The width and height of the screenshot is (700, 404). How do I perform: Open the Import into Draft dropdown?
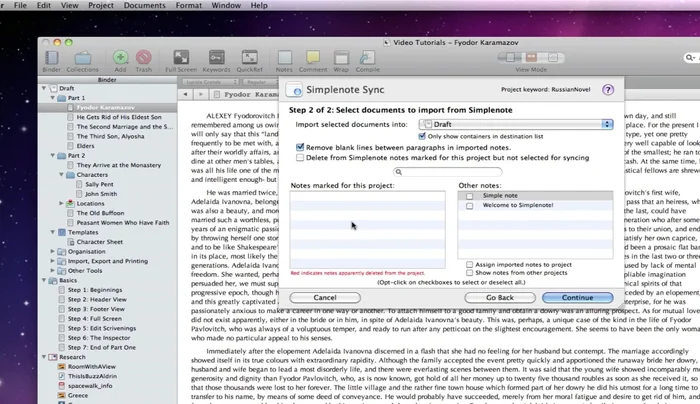(x=516, y=124)
